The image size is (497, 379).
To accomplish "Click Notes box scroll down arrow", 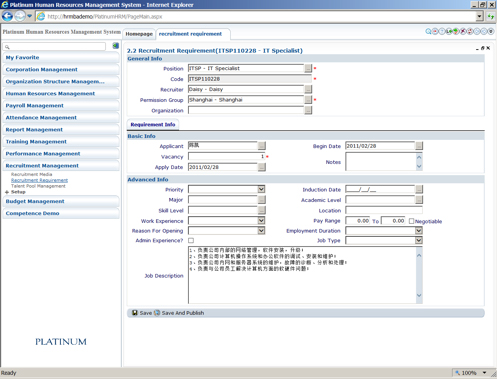I will click(419, 166).
